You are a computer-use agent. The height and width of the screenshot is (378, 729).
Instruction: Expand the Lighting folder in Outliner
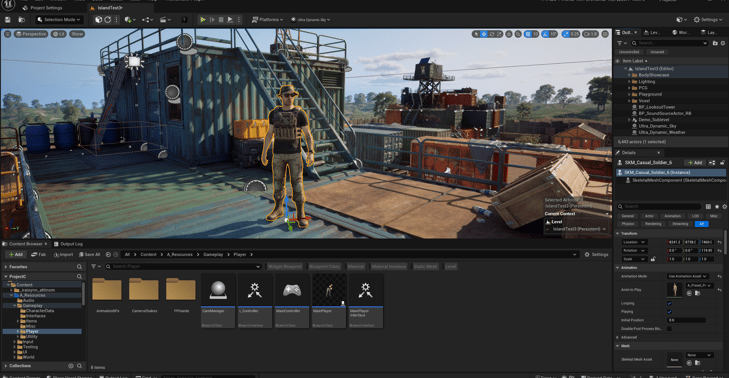(630, 81)
